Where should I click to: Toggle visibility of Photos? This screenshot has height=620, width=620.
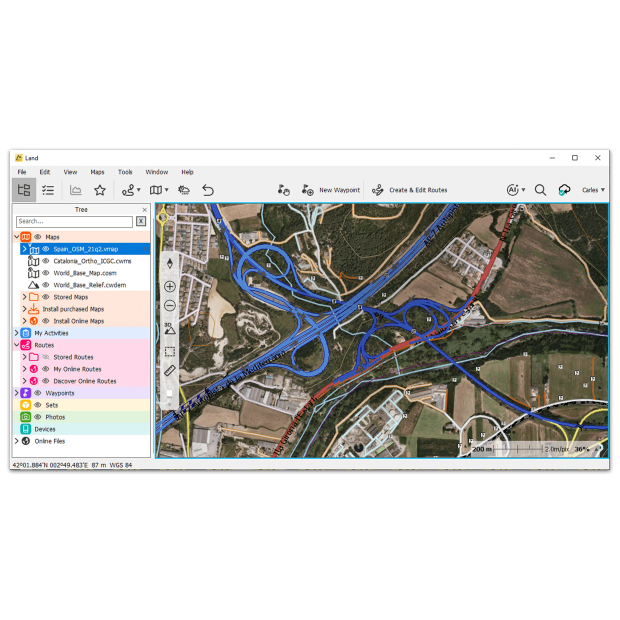pyautogui.click(x=38, y=417)
